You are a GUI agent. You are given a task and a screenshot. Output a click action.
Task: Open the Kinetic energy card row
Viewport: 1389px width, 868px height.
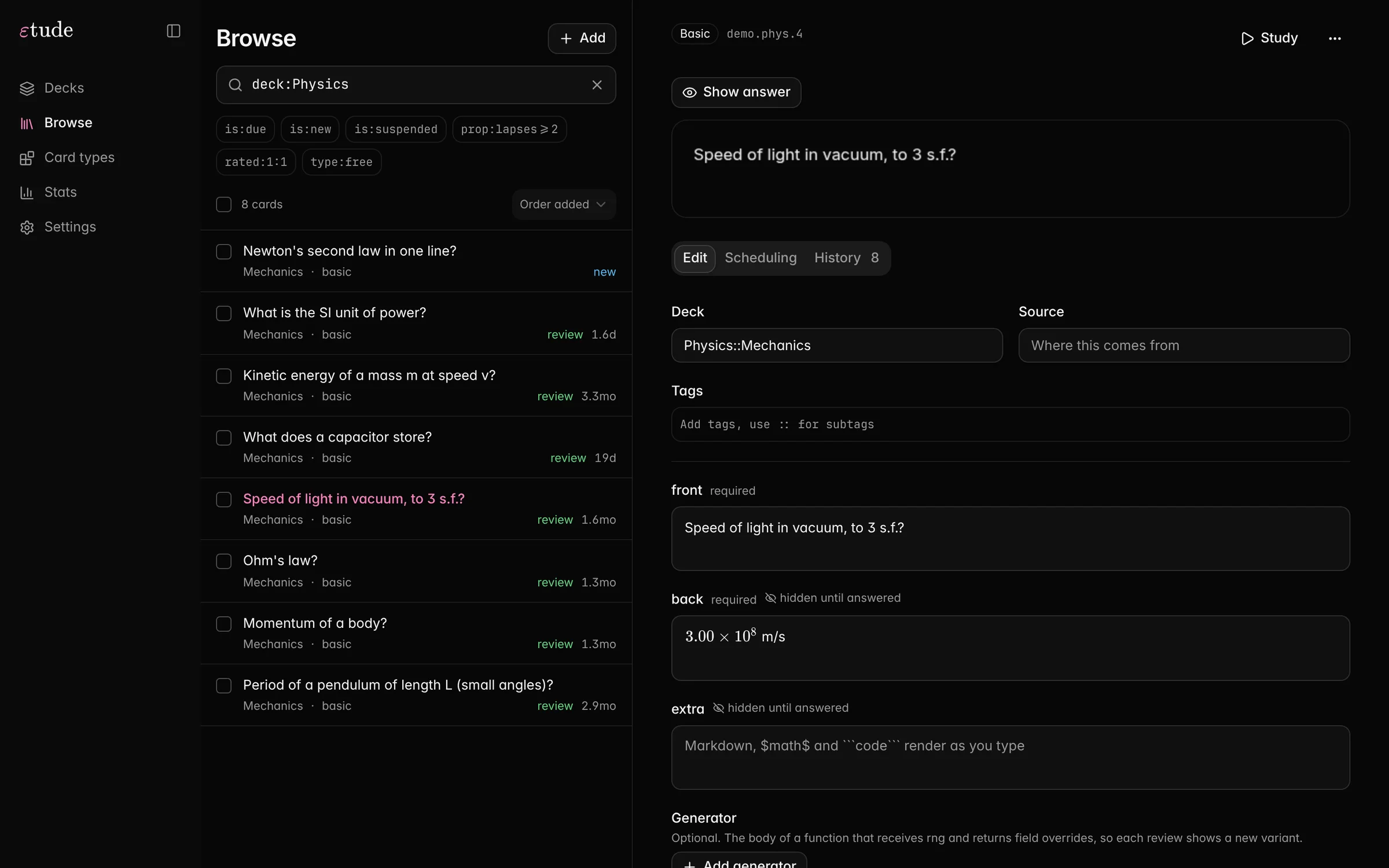(x=416, y=385)
